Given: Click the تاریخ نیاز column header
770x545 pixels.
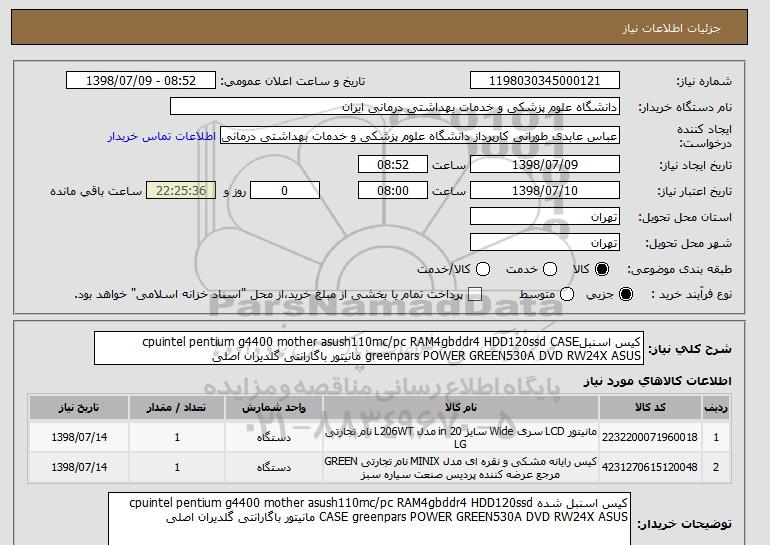Looking at the screenshot, I should click(79, 408).
